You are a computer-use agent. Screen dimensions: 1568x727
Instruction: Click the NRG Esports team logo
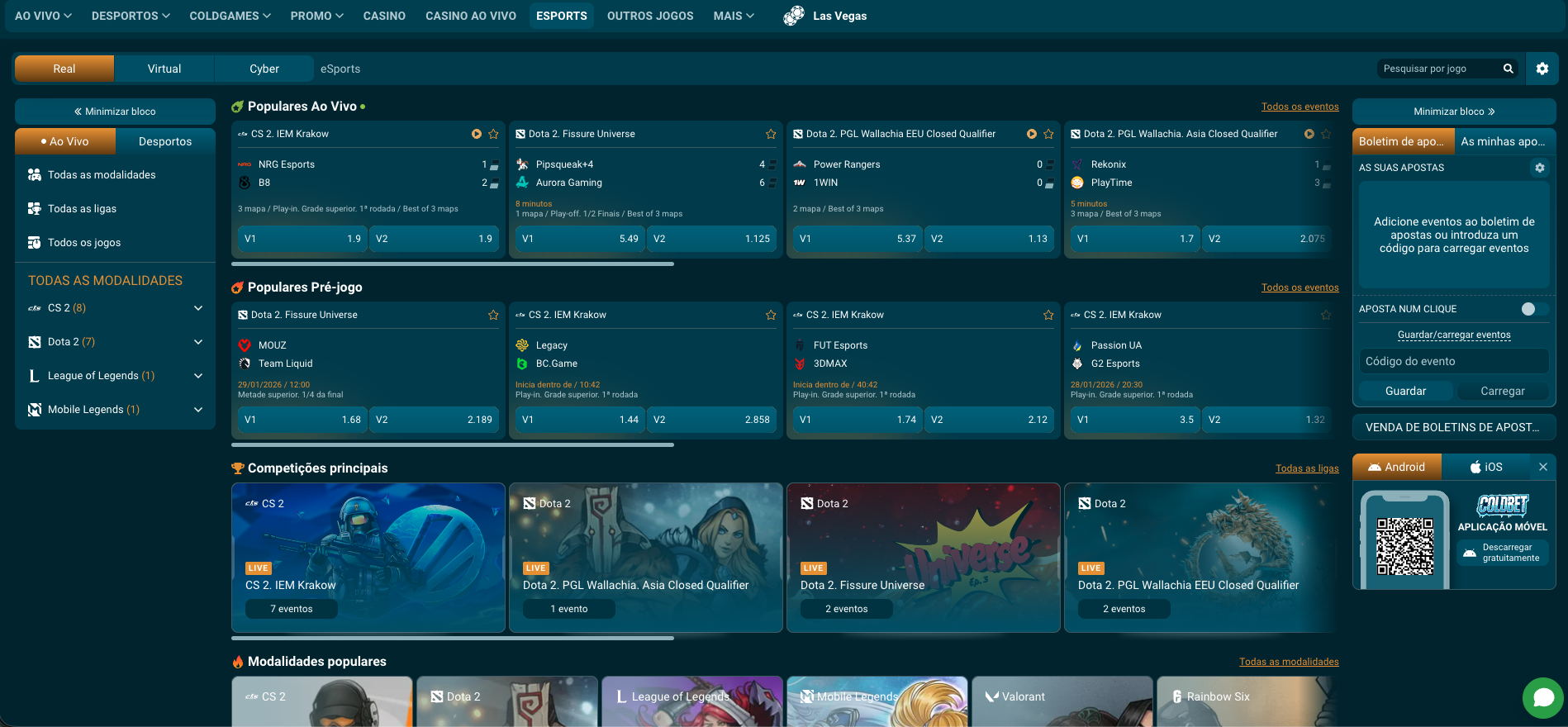(x=245, y=164)
